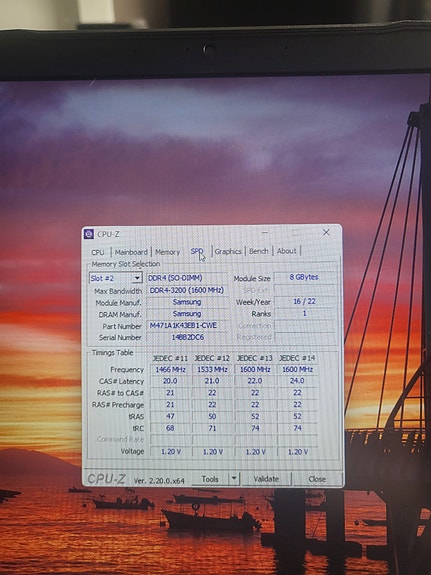
Task: Click the Close button at the bottom
Action: click(x=317, y=479)
